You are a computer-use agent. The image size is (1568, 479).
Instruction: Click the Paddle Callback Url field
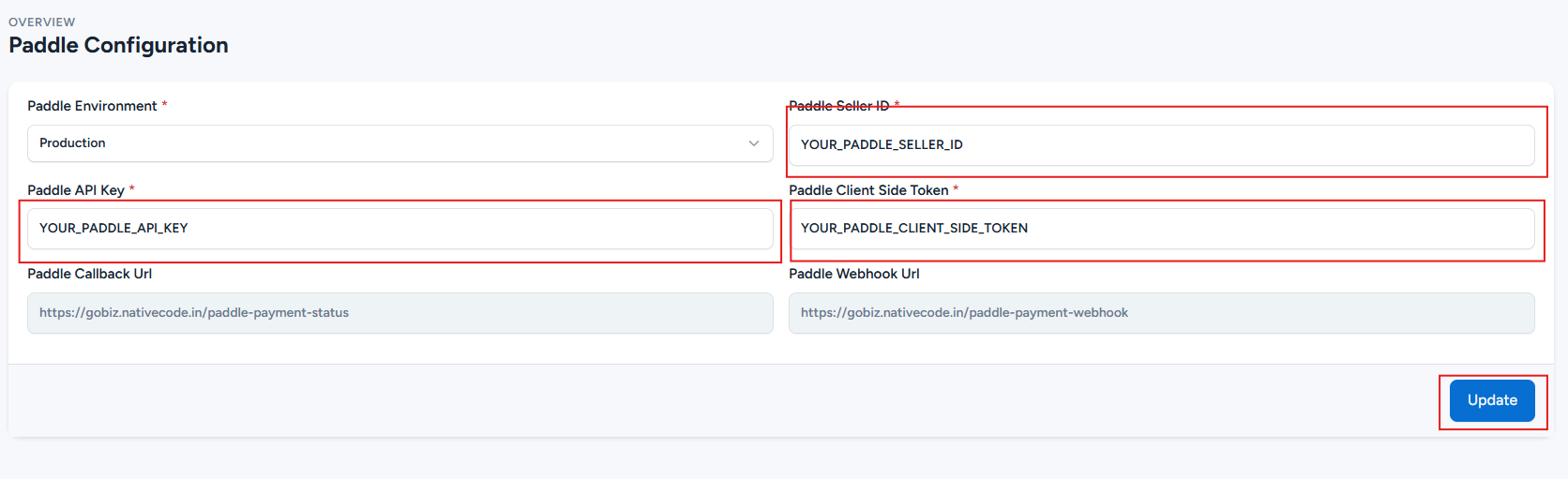[400, 313]
